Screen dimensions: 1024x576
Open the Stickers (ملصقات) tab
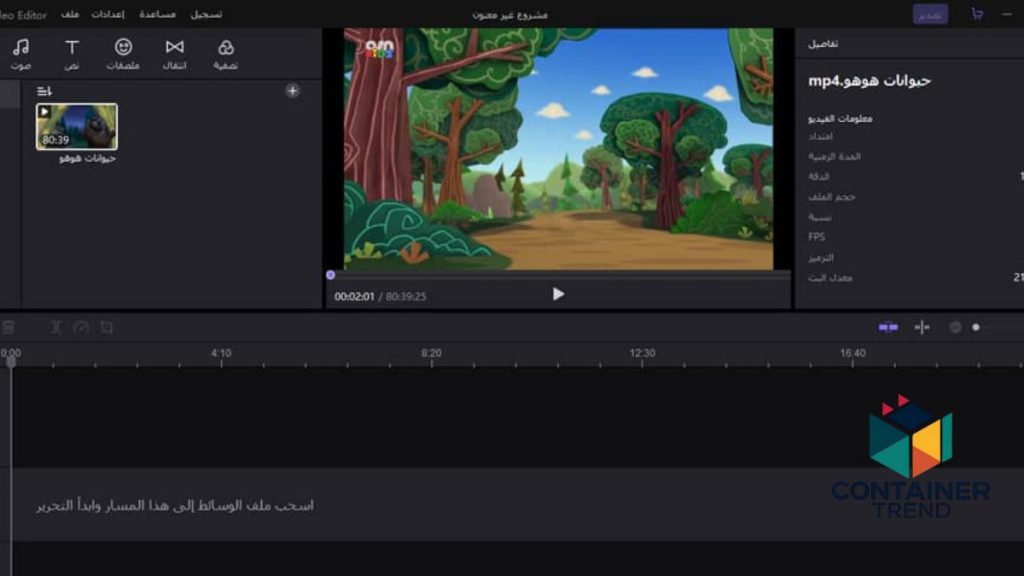tap(123, 54)
